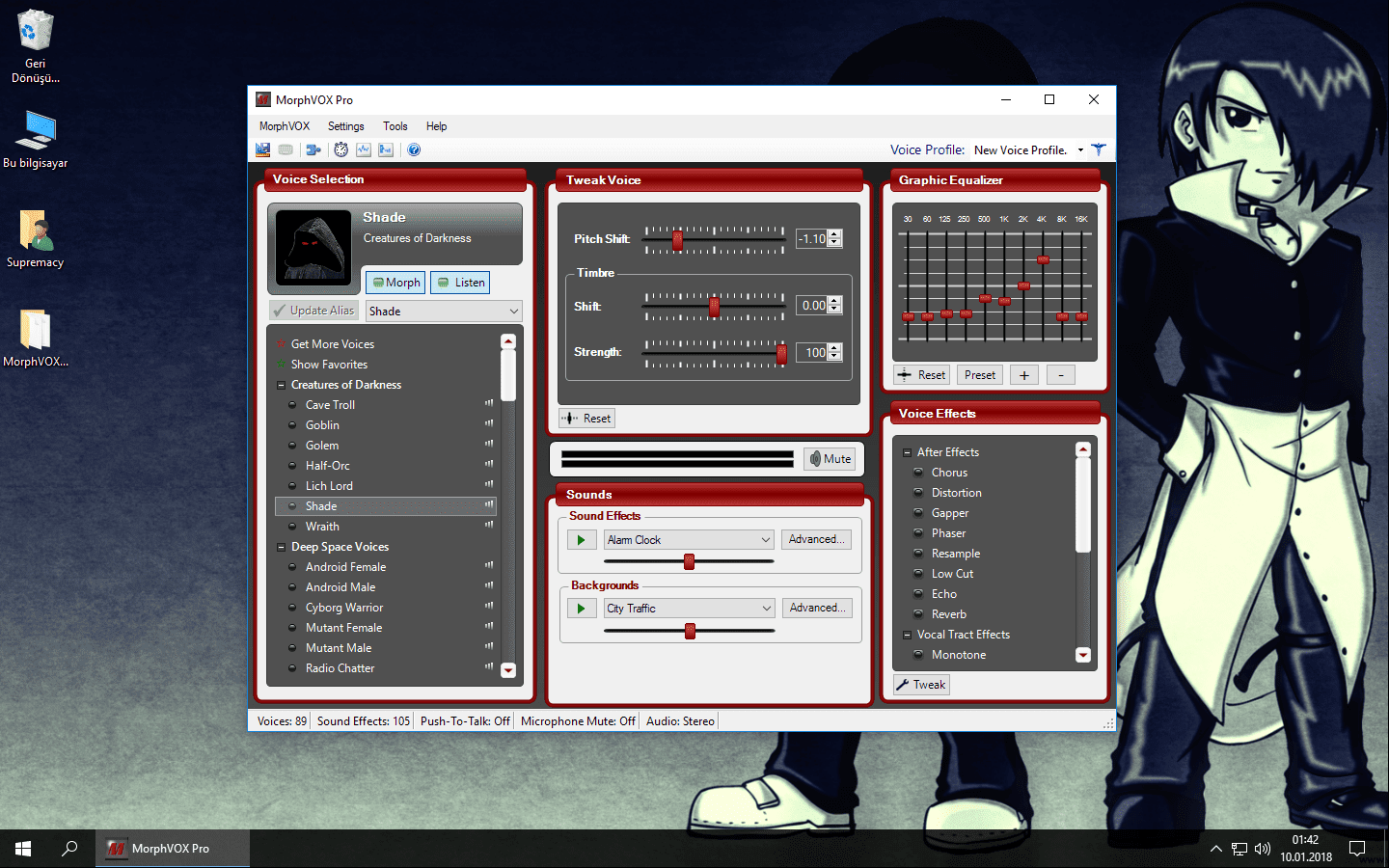Viewport: 1389px width, 868px height.
Task: Click the red star Get More Voices icon
Action: click(281, 343)
